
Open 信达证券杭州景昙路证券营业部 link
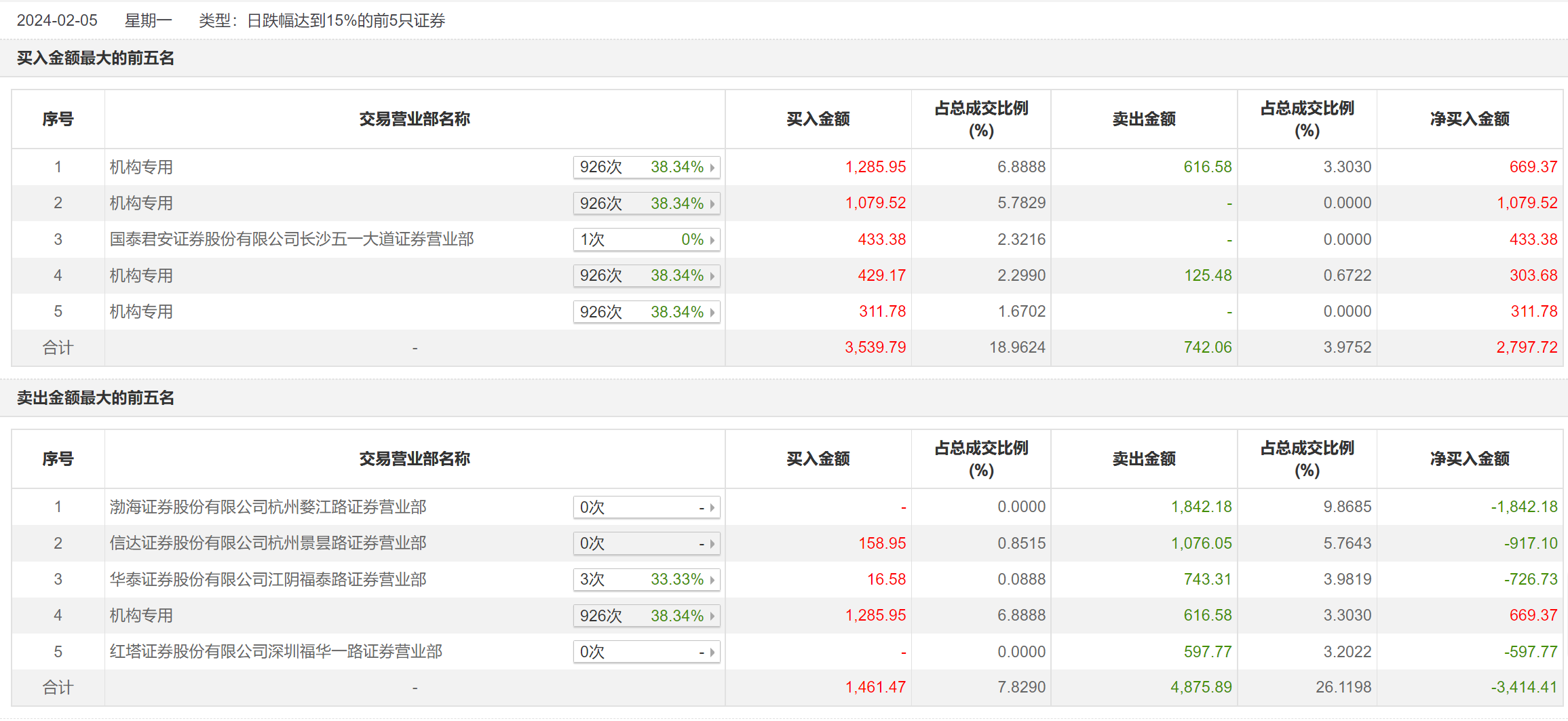pyautogui.click(x=268, y=543)
